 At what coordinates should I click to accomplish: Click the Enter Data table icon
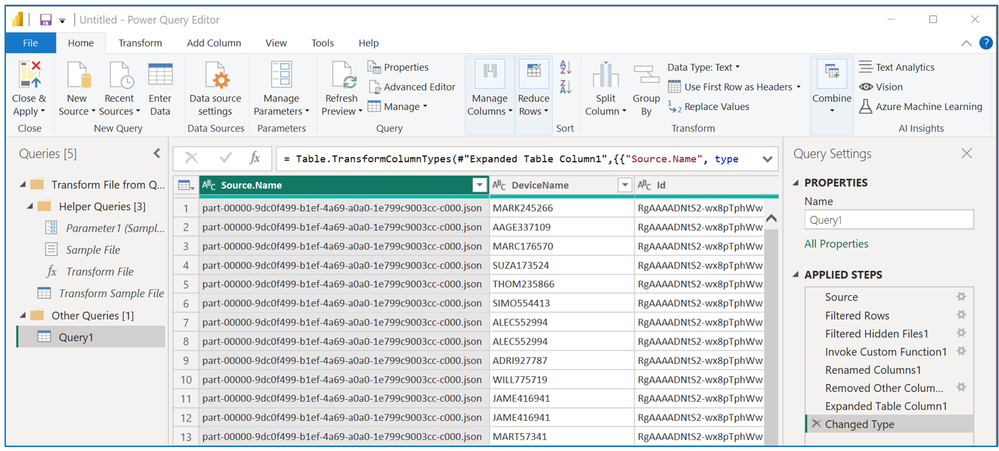160,75
